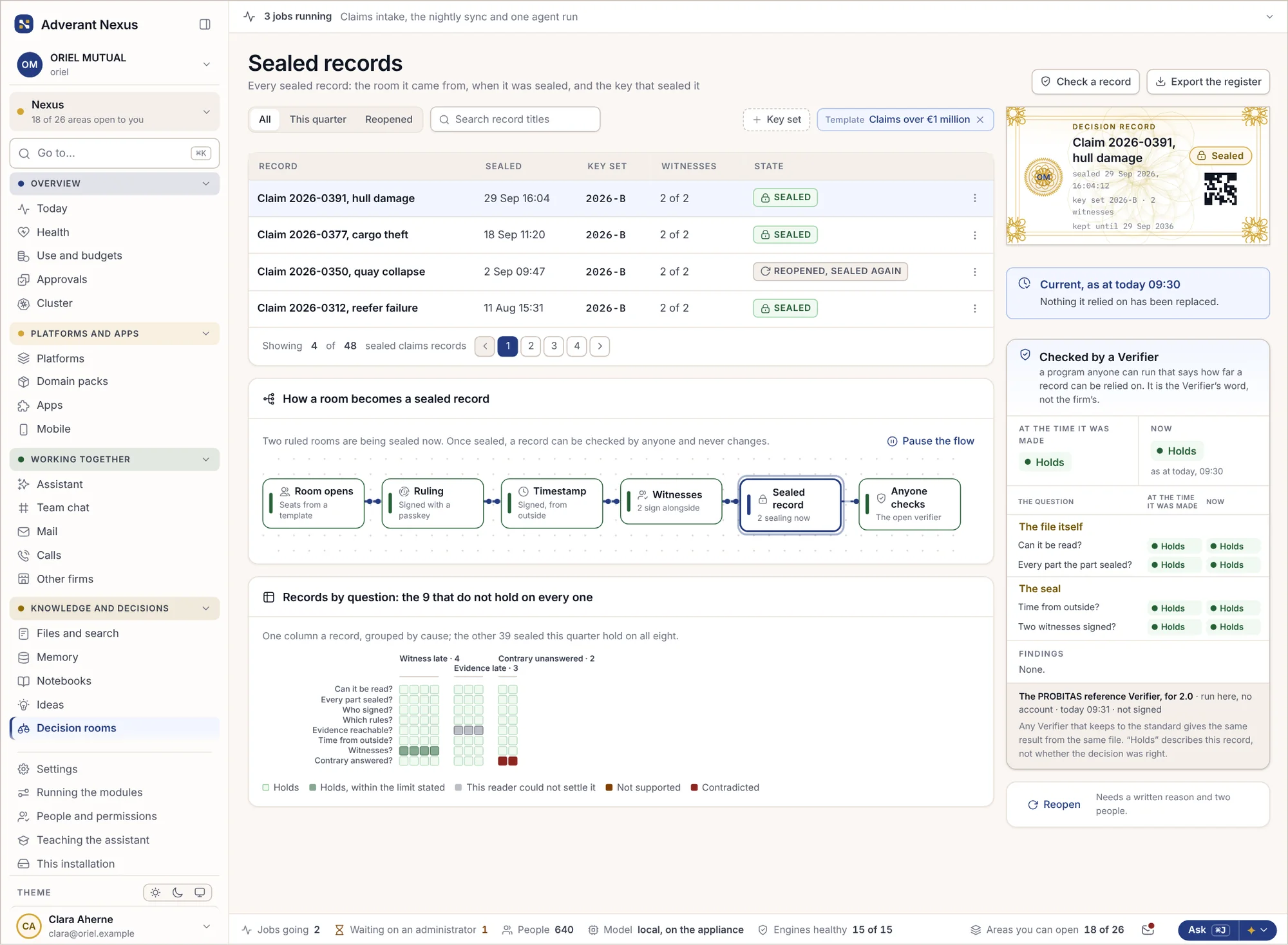1288x945 pixels.
Task: Open row menu for Claim 2026-0312, reefer failure
Action: pos(974,308)
